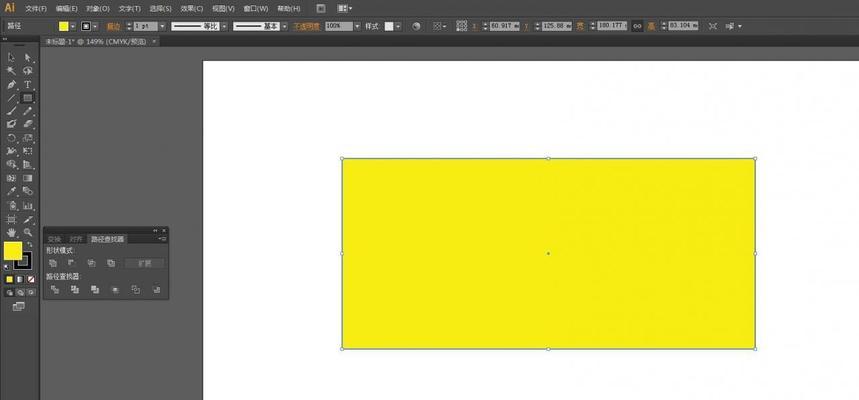Select the Paintbrush tool
Viewport: 859px width, 400px height.
pos(11,111)
